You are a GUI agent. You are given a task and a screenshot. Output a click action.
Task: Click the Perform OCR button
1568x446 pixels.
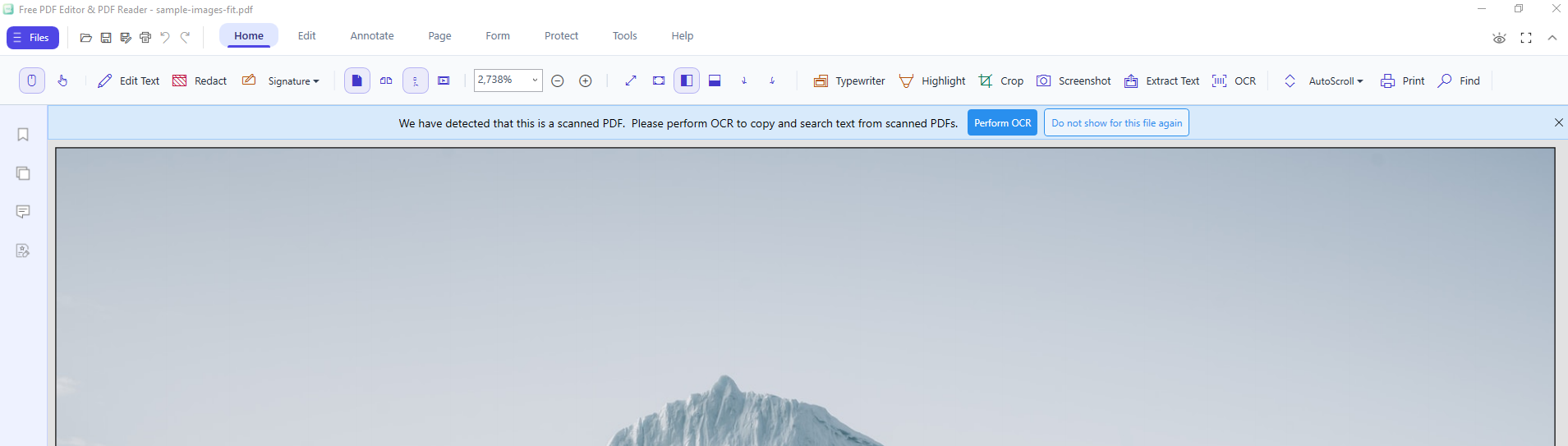1002,123
